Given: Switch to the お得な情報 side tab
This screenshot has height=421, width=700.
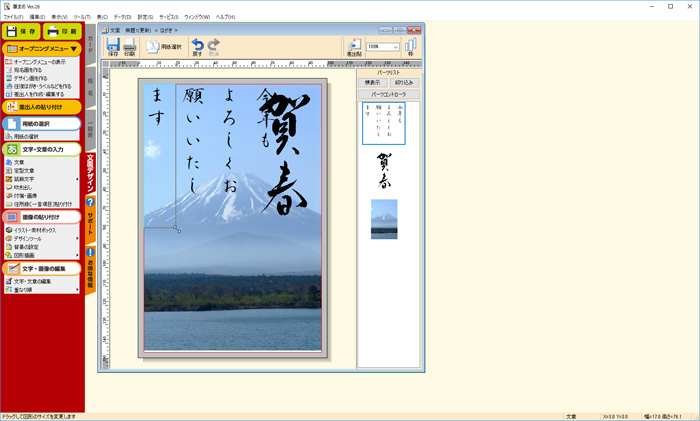Looking at the screenshot, I should pyautogui.click(x=90, y=270).
